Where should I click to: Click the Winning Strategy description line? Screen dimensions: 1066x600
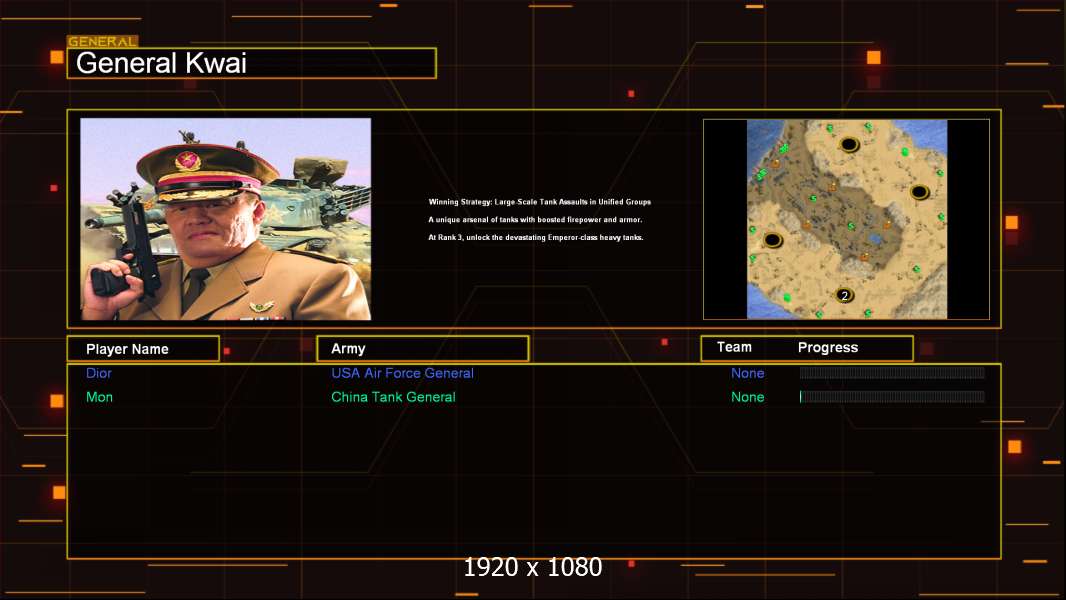[539, 202]
